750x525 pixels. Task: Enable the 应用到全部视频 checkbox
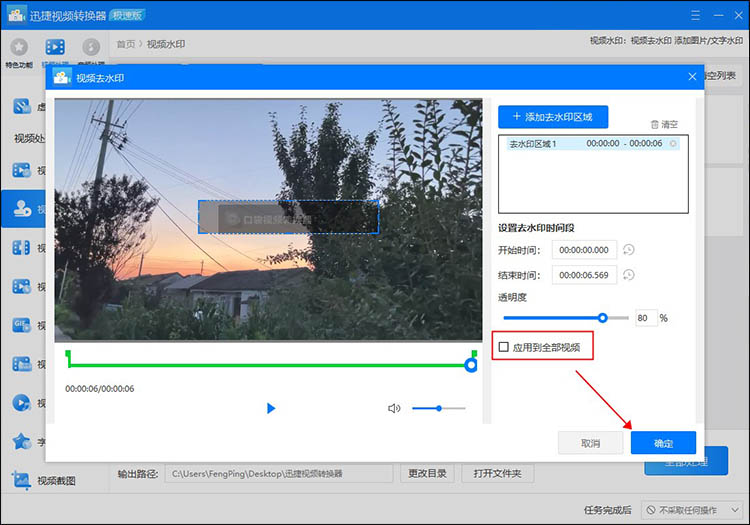(503, 347)
